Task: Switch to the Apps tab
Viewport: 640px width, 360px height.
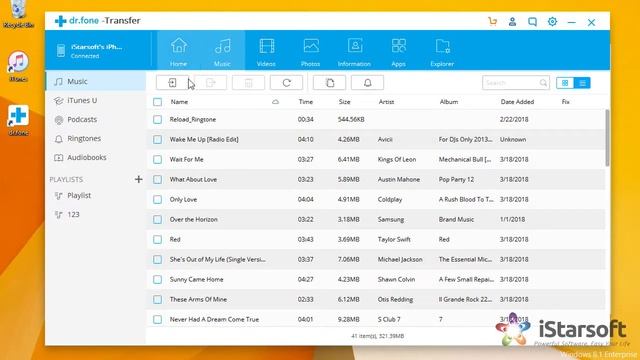Action: pos(398,52)
